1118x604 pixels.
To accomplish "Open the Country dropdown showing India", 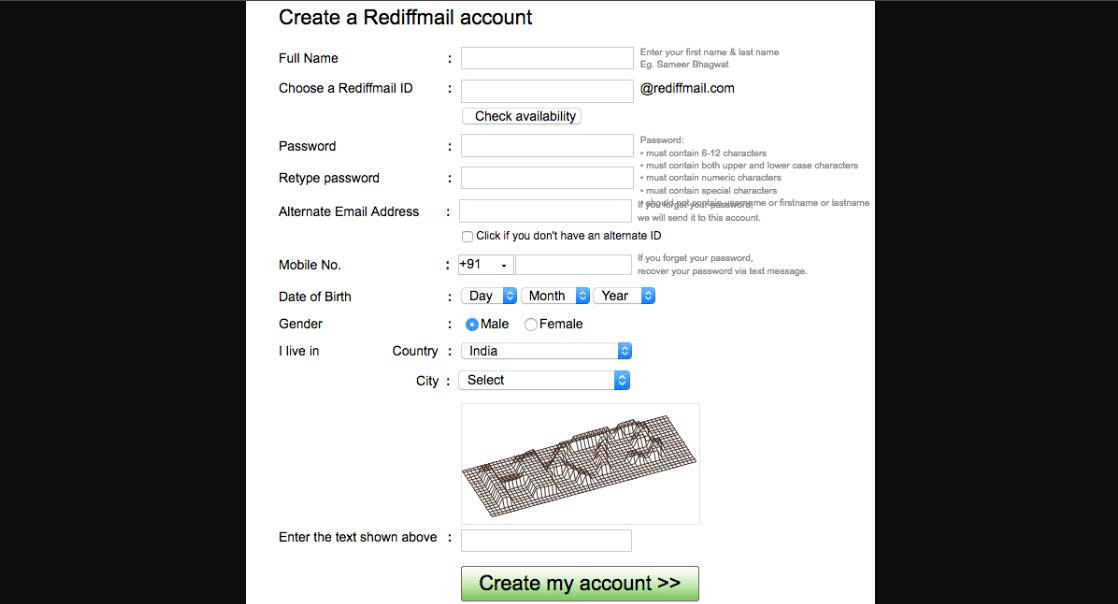I will click(x=546, y=351).
